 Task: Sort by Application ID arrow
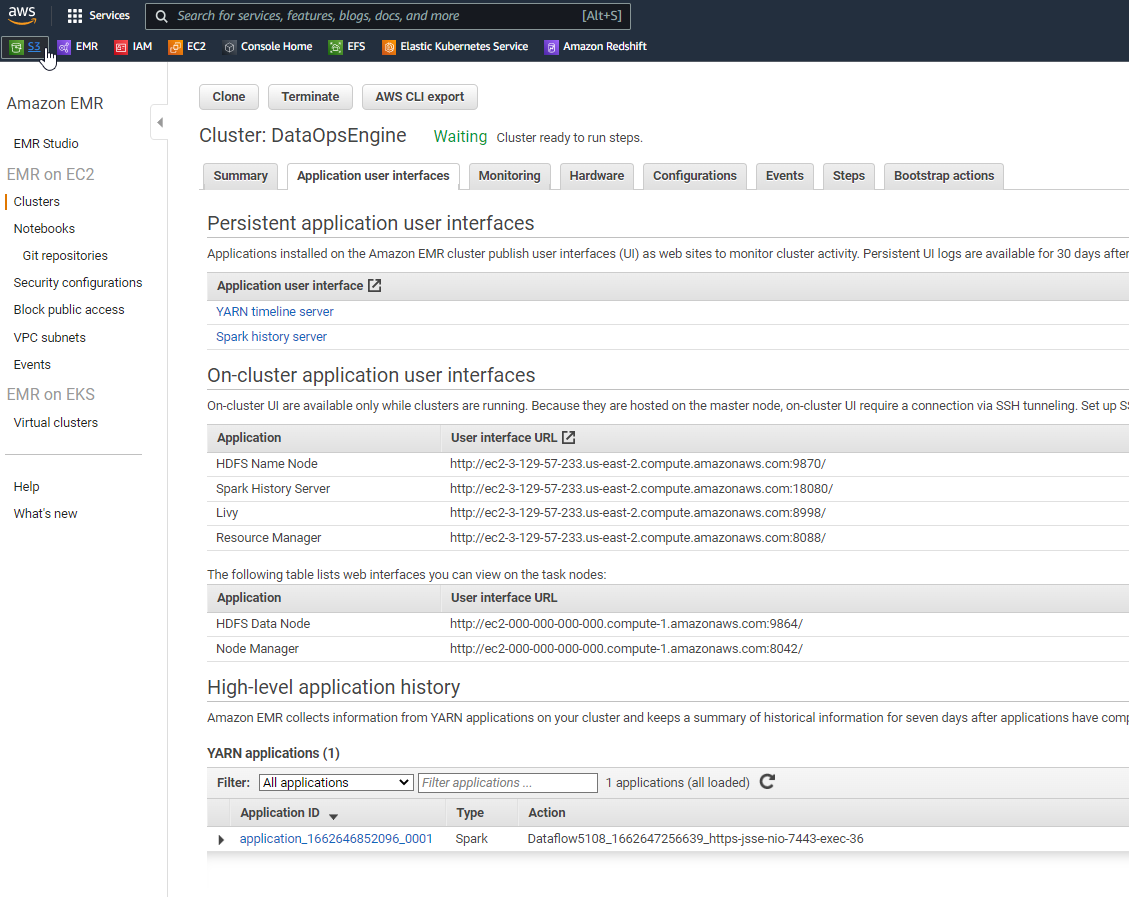(x=333, y=816)
